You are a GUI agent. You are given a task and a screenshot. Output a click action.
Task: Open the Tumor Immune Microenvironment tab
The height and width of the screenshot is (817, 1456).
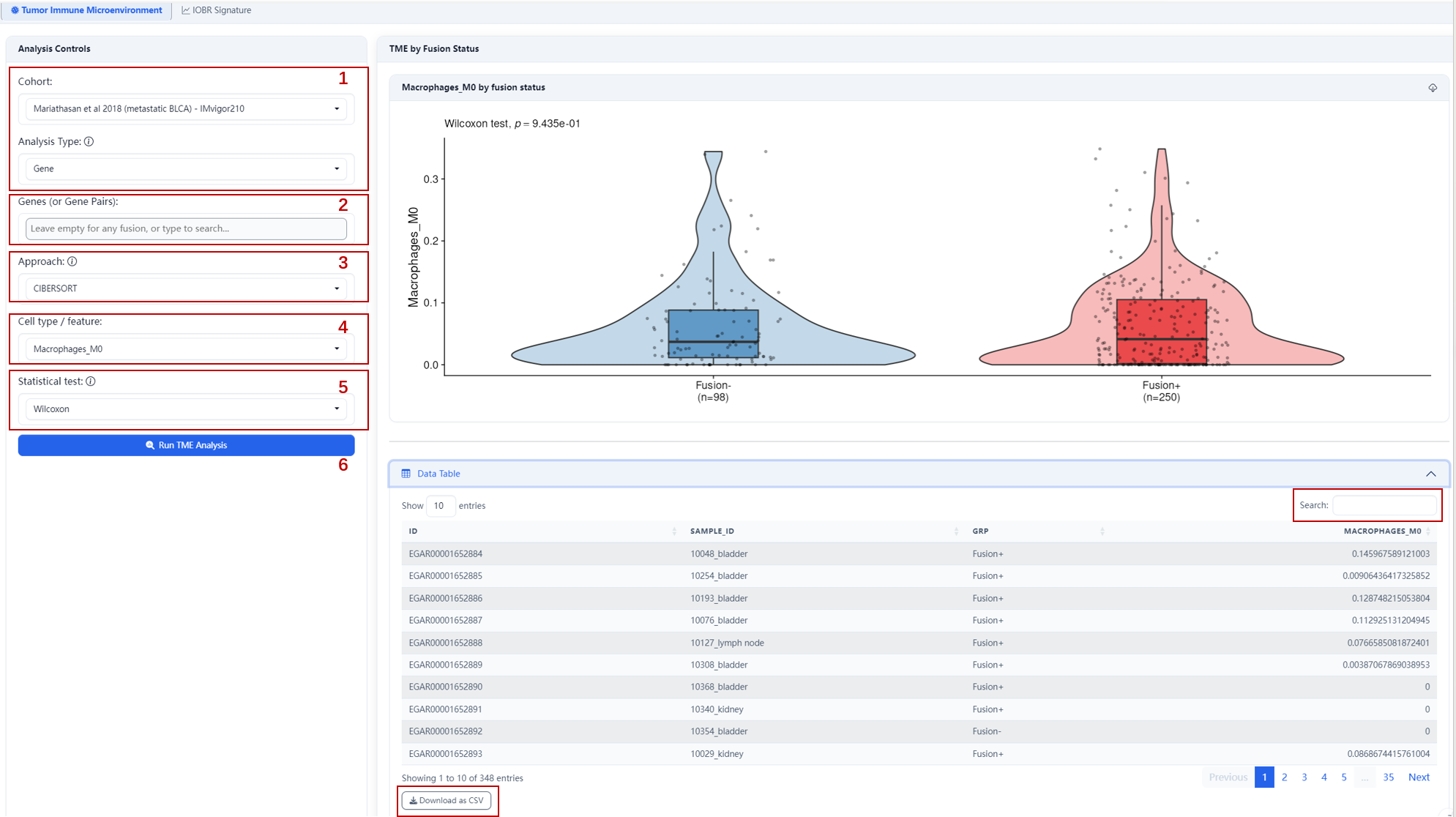[86, 10]
